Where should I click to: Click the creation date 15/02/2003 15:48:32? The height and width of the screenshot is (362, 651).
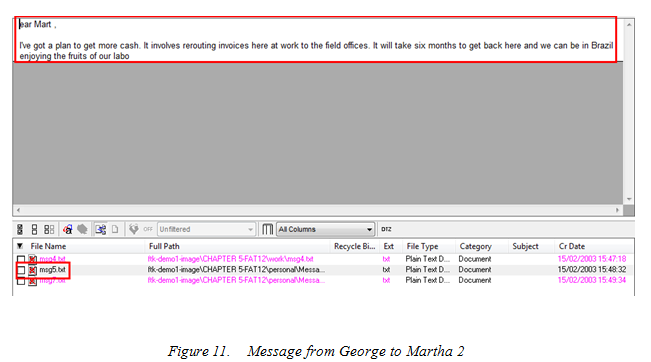pyautogui.click(x=592, y=270)
